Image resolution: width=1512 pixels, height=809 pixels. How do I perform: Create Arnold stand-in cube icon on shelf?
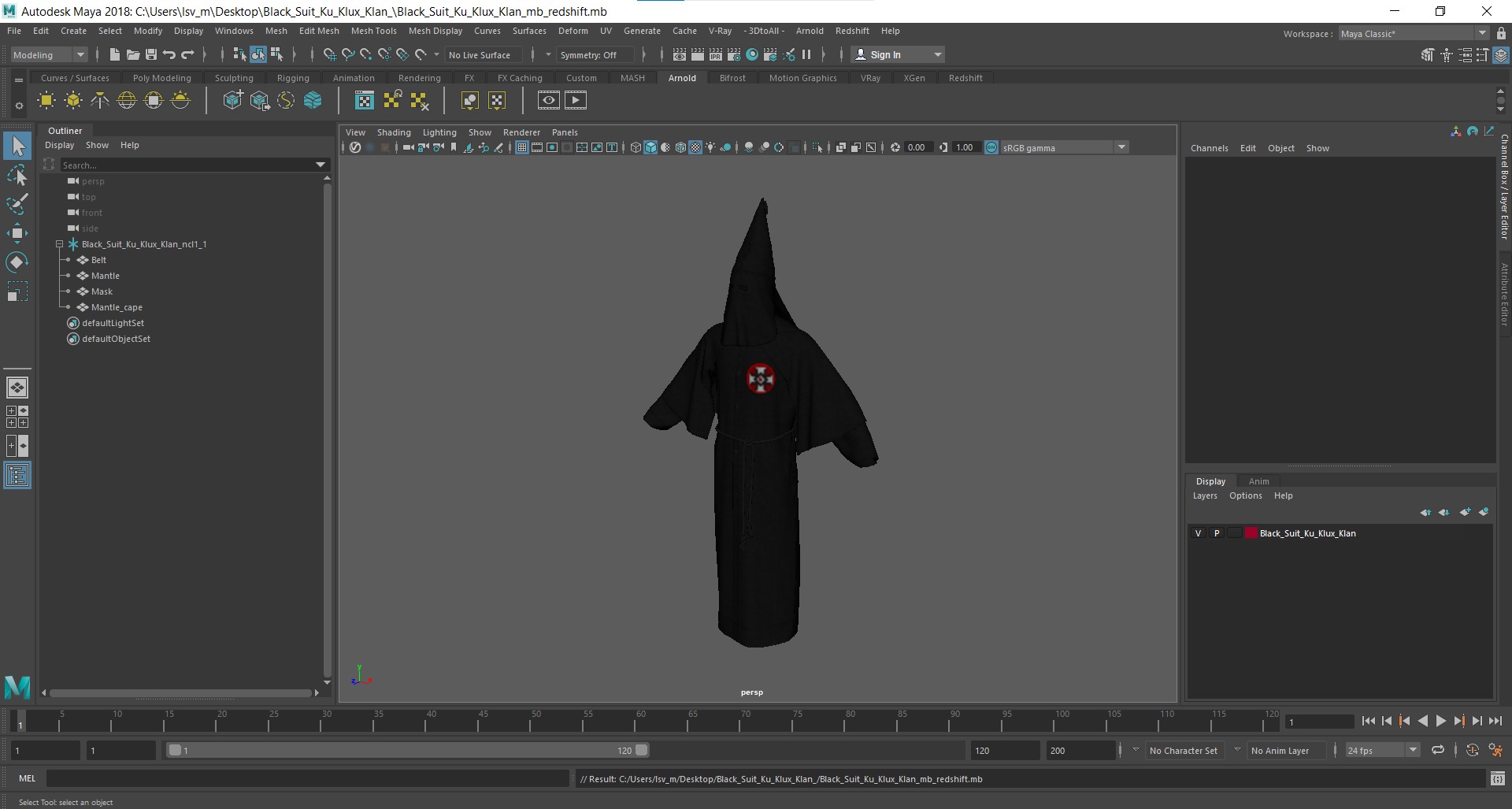click(233, 100)
